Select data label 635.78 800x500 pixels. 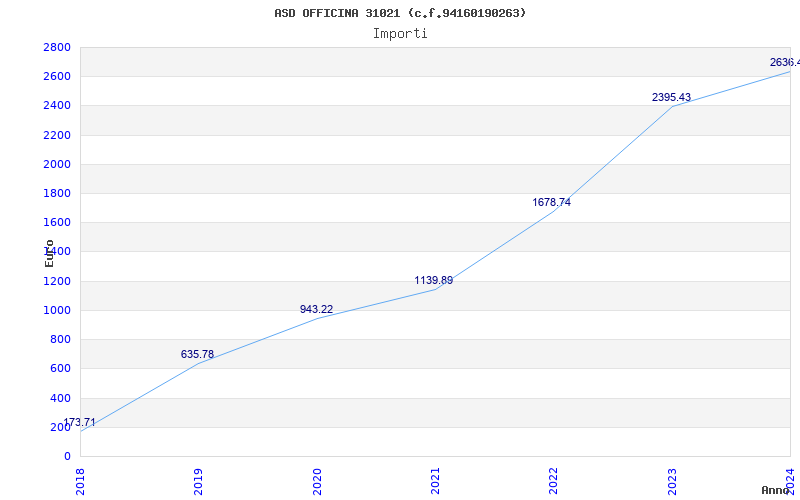click(x=197, y=354)
